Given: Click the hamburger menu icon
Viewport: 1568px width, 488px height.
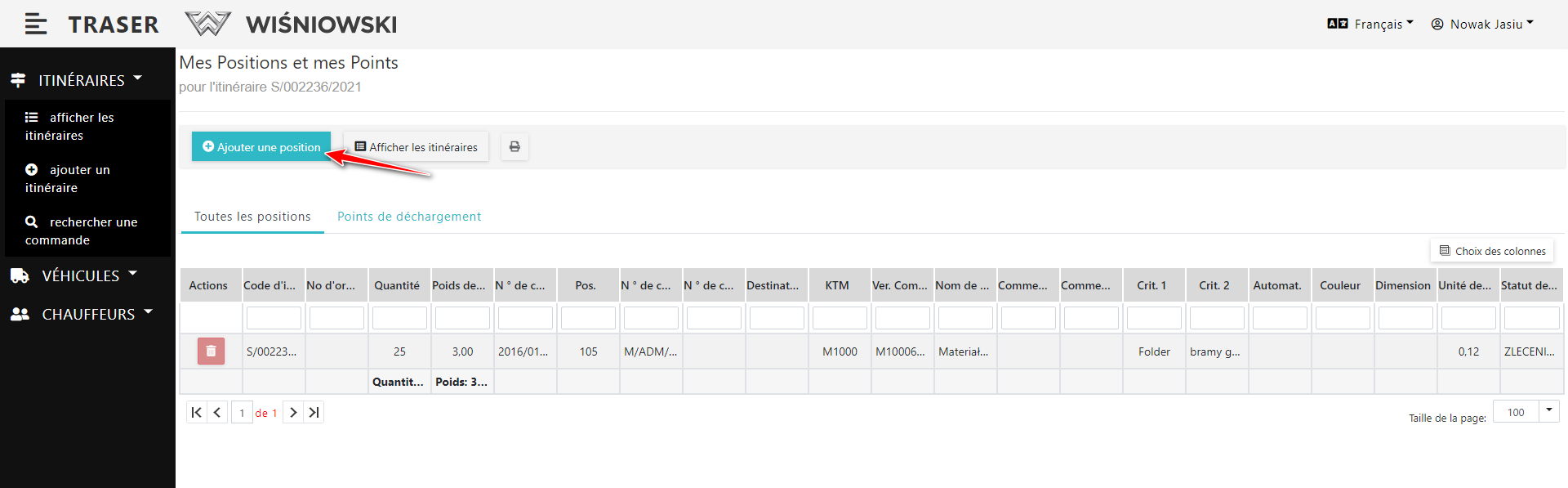Looking at the screenshot, I should click(x=35, y=25).
